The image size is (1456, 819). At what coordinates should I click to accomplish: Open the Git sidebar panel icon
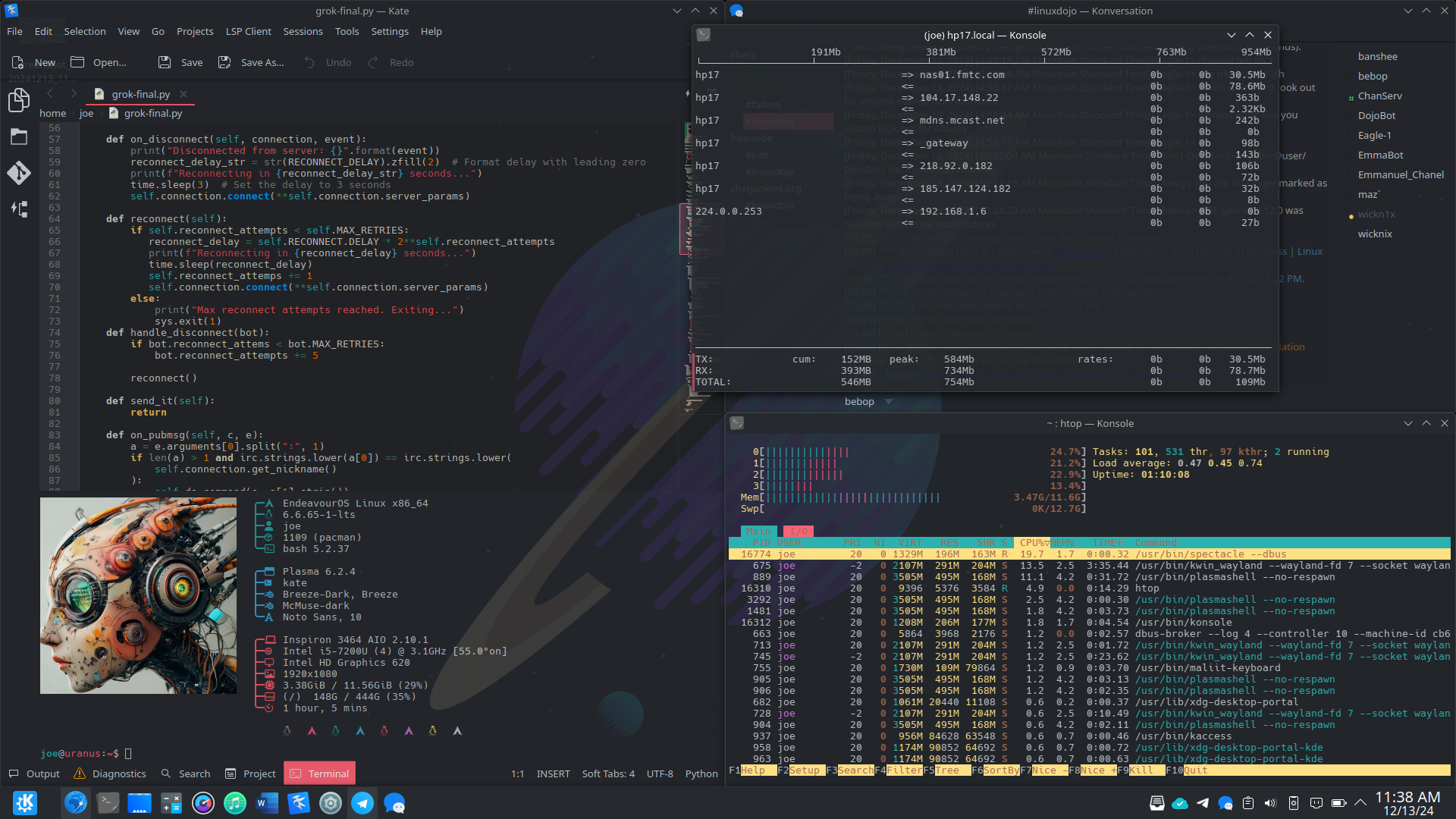pyautogui.click(x=19, y=173)
